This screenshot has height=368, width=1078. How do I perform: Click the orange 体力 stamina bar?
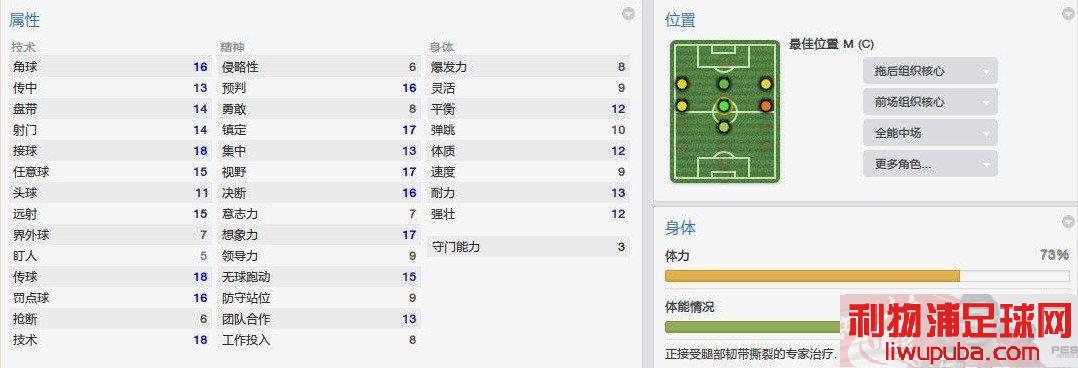[812, 277]
